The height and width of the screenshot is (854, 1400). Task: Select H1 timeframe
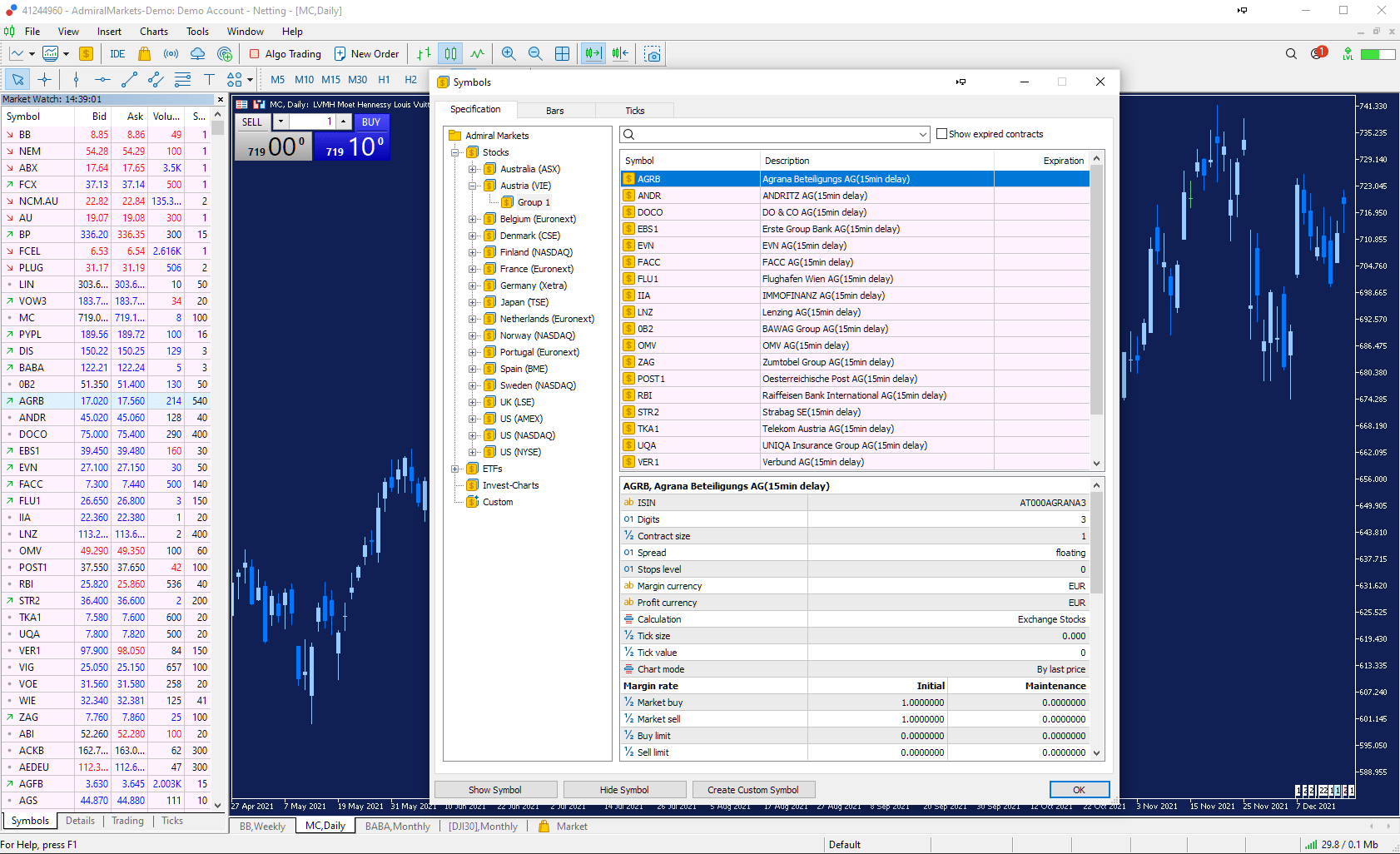384,80
